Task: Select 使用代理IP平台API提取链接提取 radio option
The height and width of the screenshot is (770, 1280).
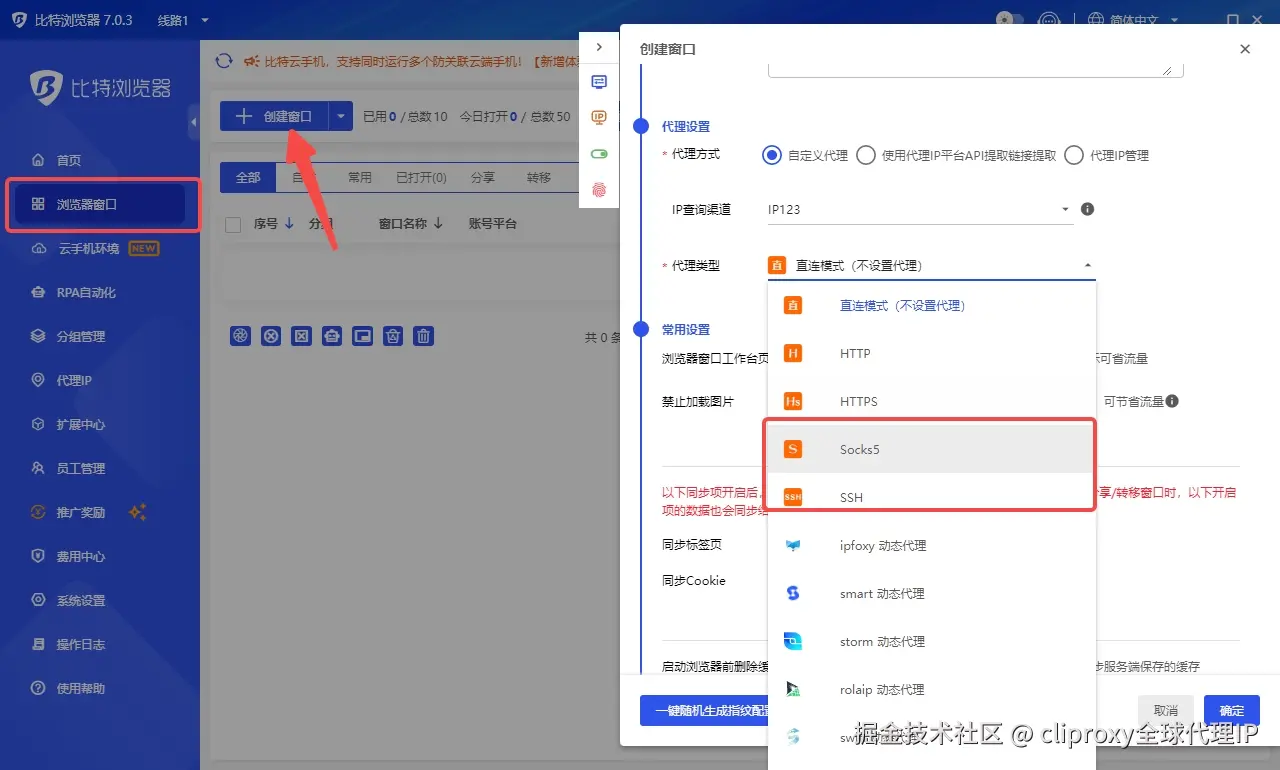Action: click(866, 155)
